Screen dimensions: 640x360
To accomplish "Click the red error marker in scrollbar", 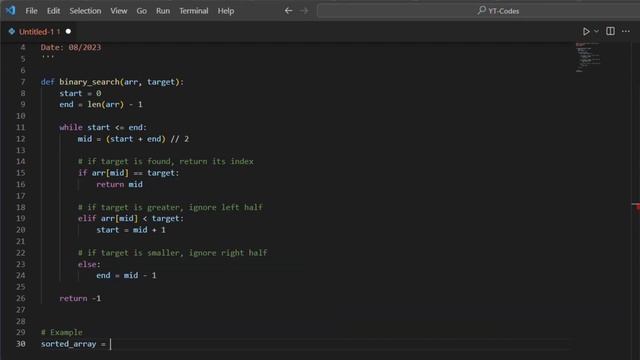I will [636, 206].
